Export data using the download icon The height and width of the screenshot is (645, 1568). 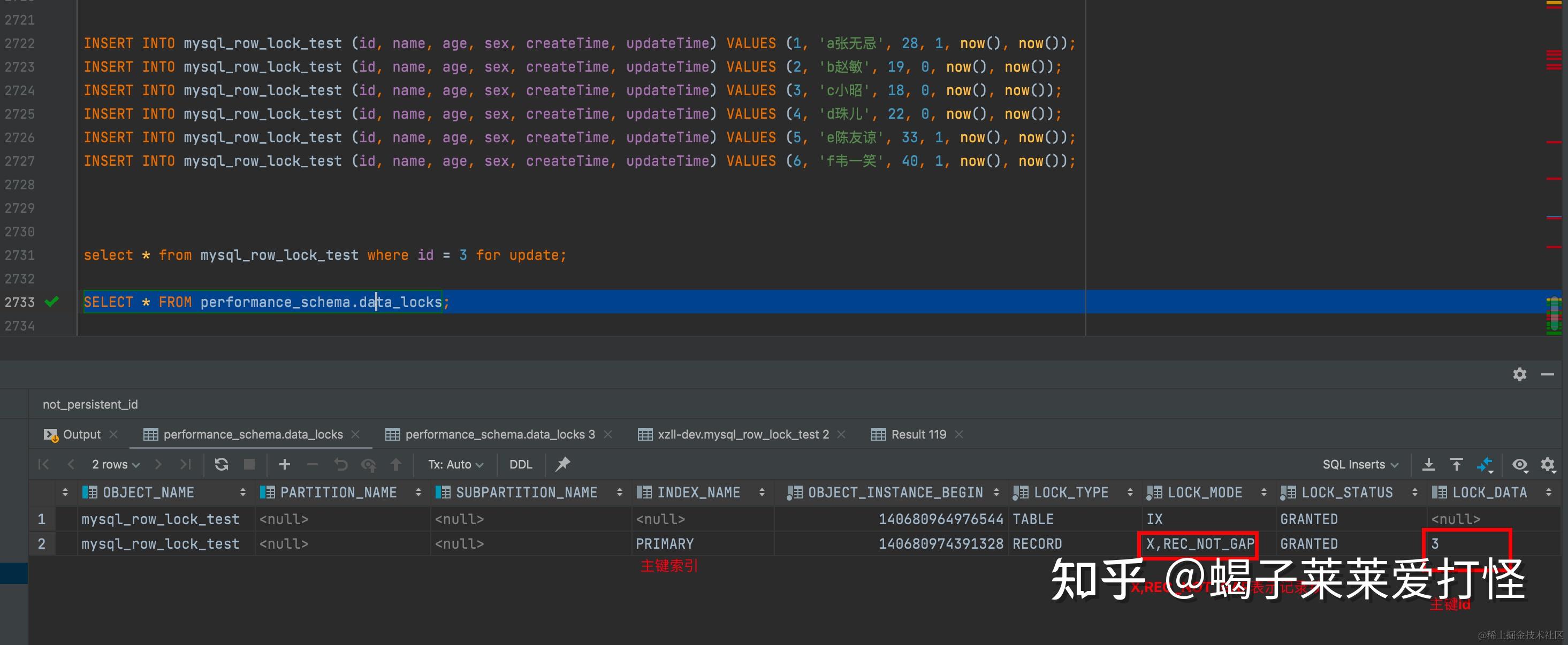coord(1429,464)
